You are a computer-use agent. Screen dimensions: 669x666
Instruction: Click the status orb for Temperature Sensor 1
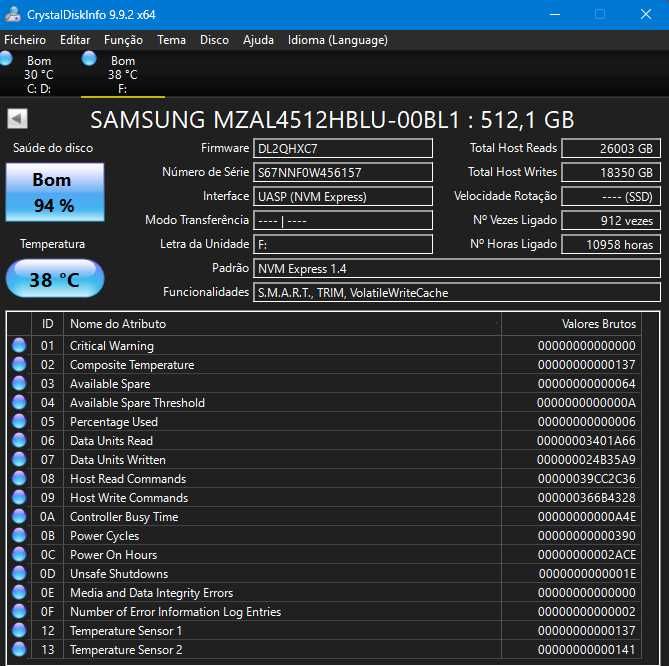(x=19, y=630)
